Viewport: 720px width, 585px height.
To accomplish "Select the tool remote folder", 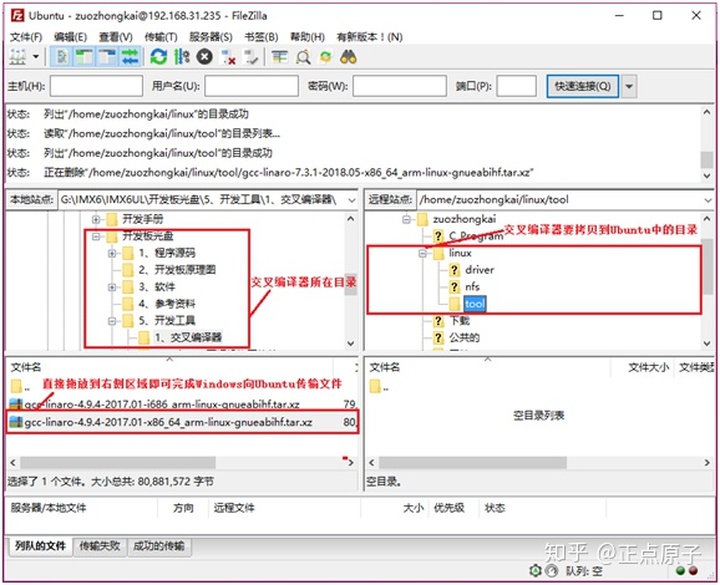I will [474, 304].
